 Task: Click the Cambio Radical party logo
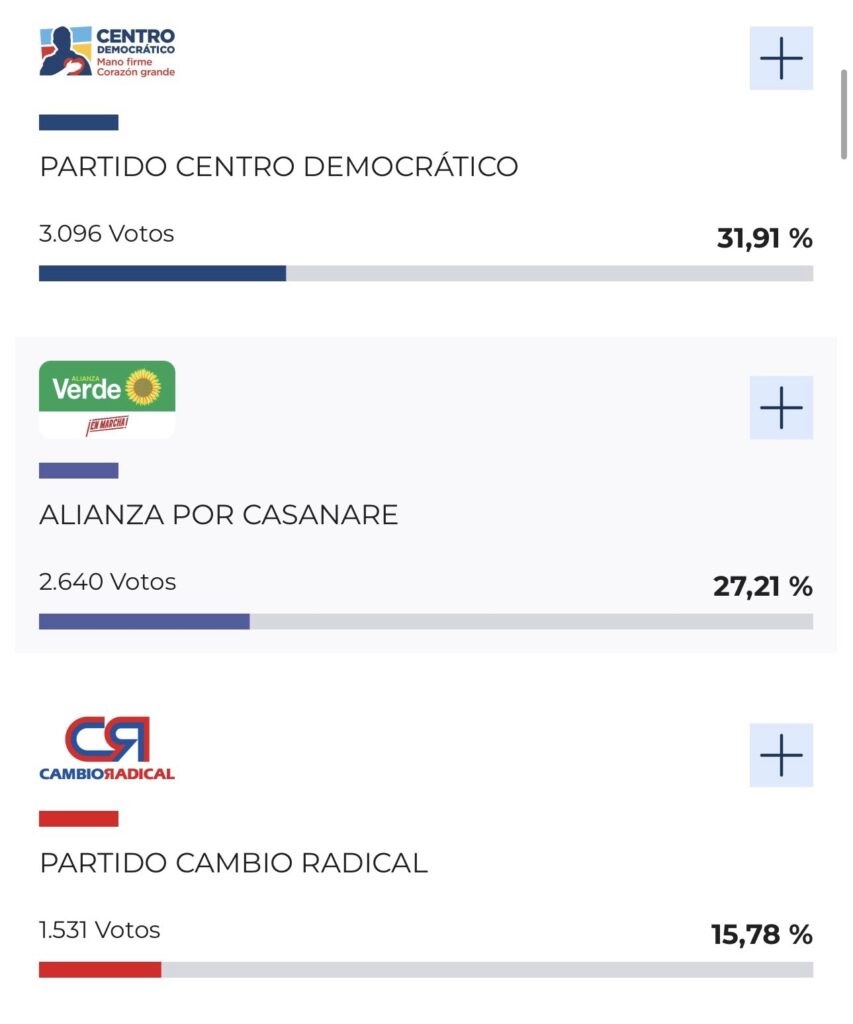[107, 748]
